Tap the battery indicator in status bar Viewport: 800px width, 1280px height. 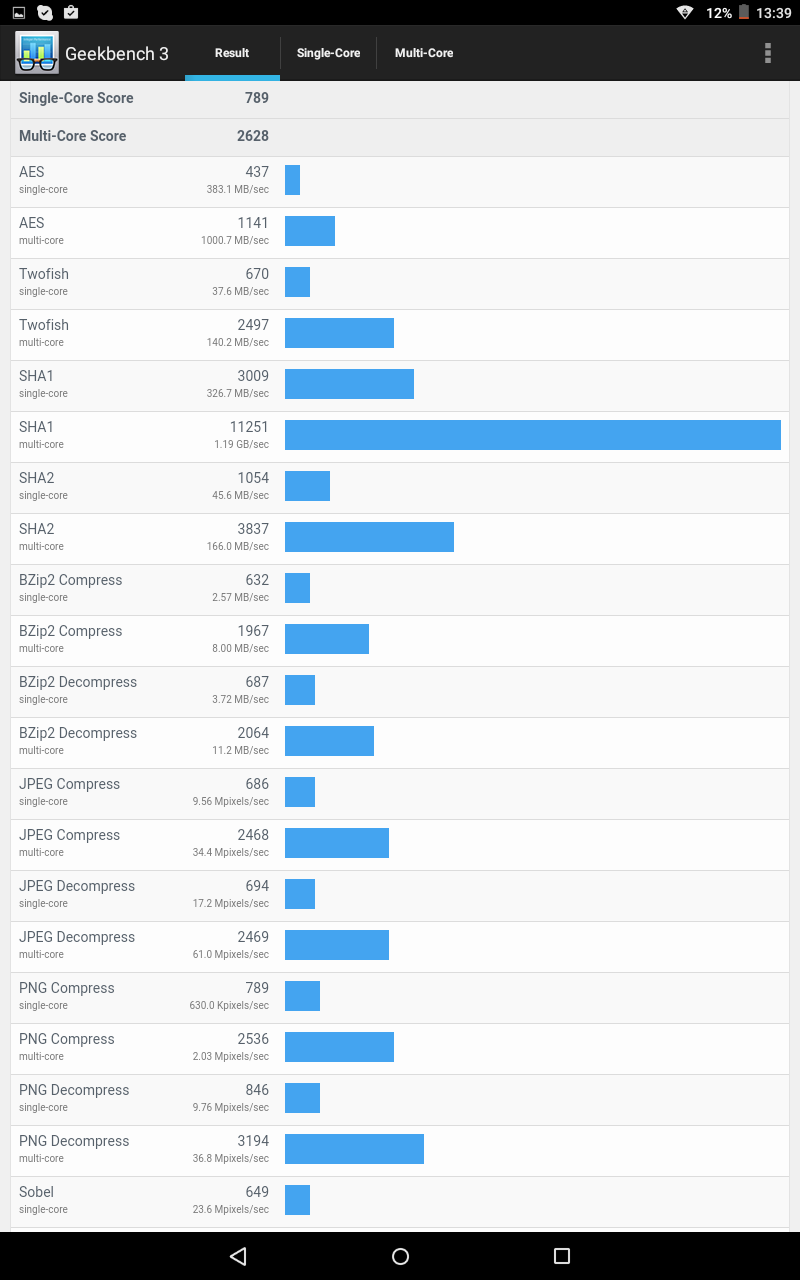pyautogui.click(x=744, y=13)
